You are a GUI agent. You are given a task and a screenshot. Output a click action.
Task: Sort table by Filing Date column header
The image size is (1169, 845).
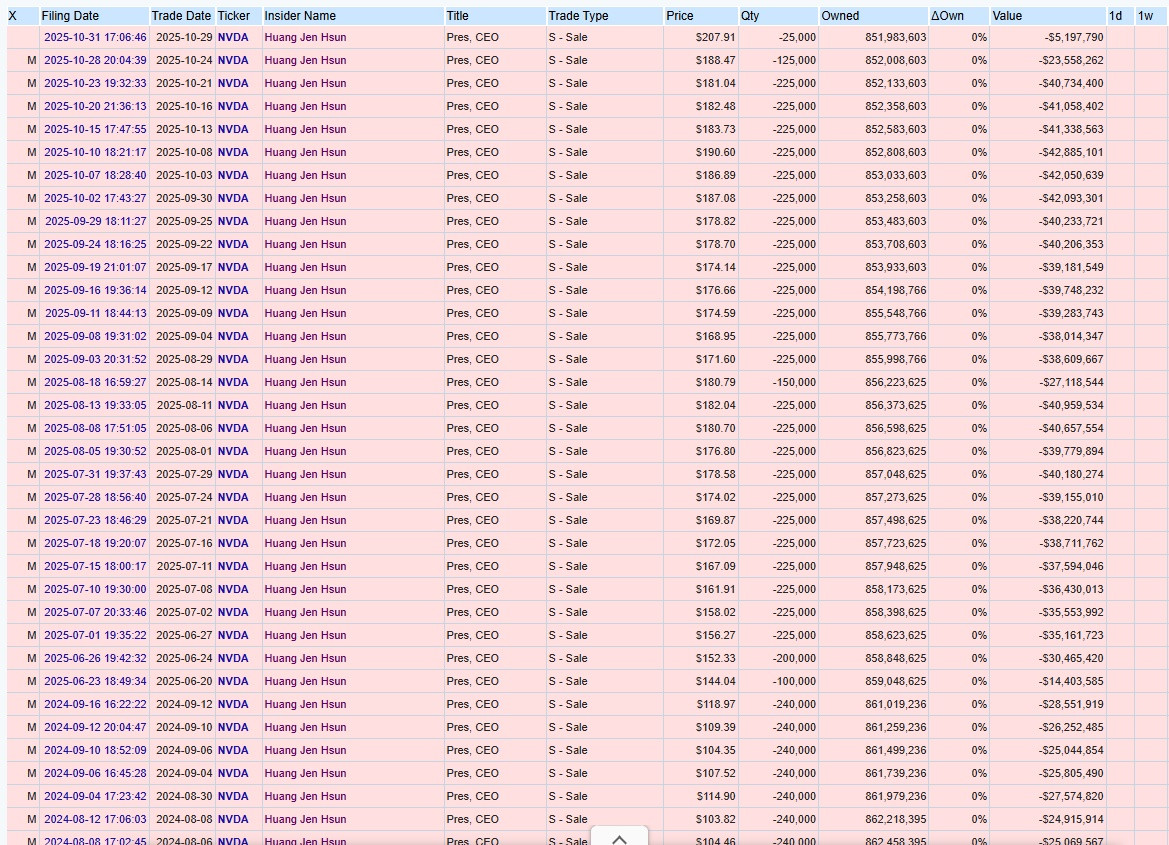70,16
